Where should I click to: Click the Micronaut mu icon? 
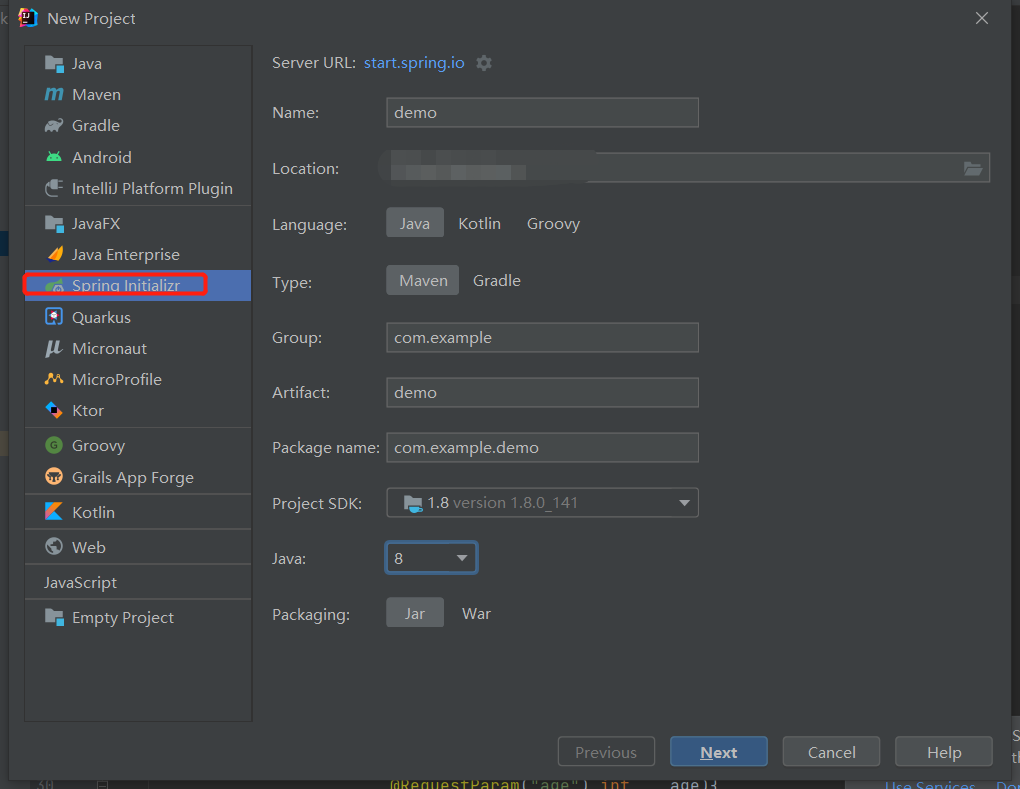click(54, 349)
